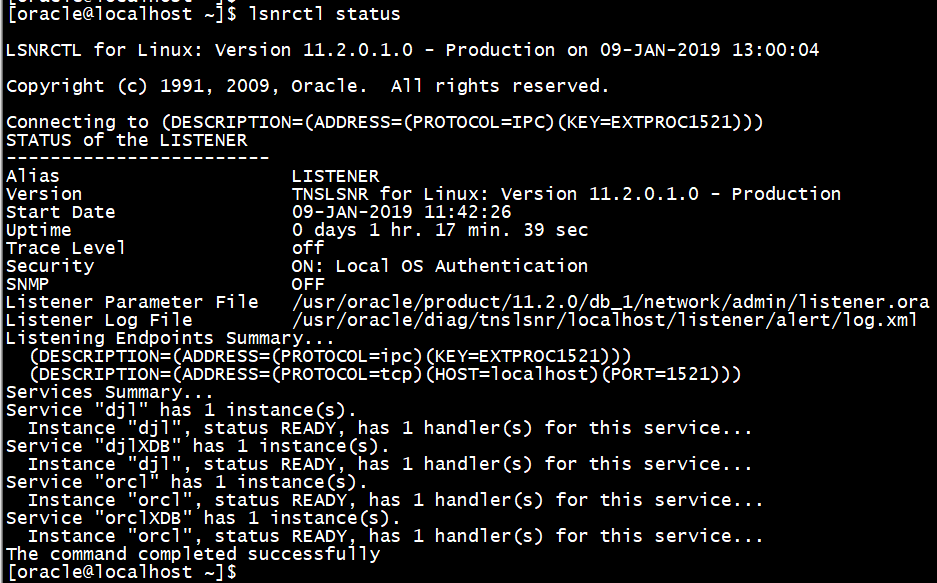Click the Service "orcl" has 1 instance line
This screenshot has width=937, height=583.
coord(186,482)
